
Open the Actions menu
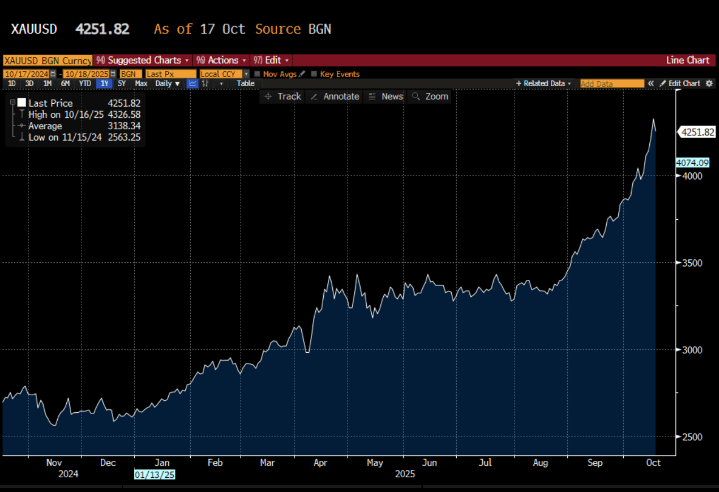pyautogui.click(x=222, y=60)
